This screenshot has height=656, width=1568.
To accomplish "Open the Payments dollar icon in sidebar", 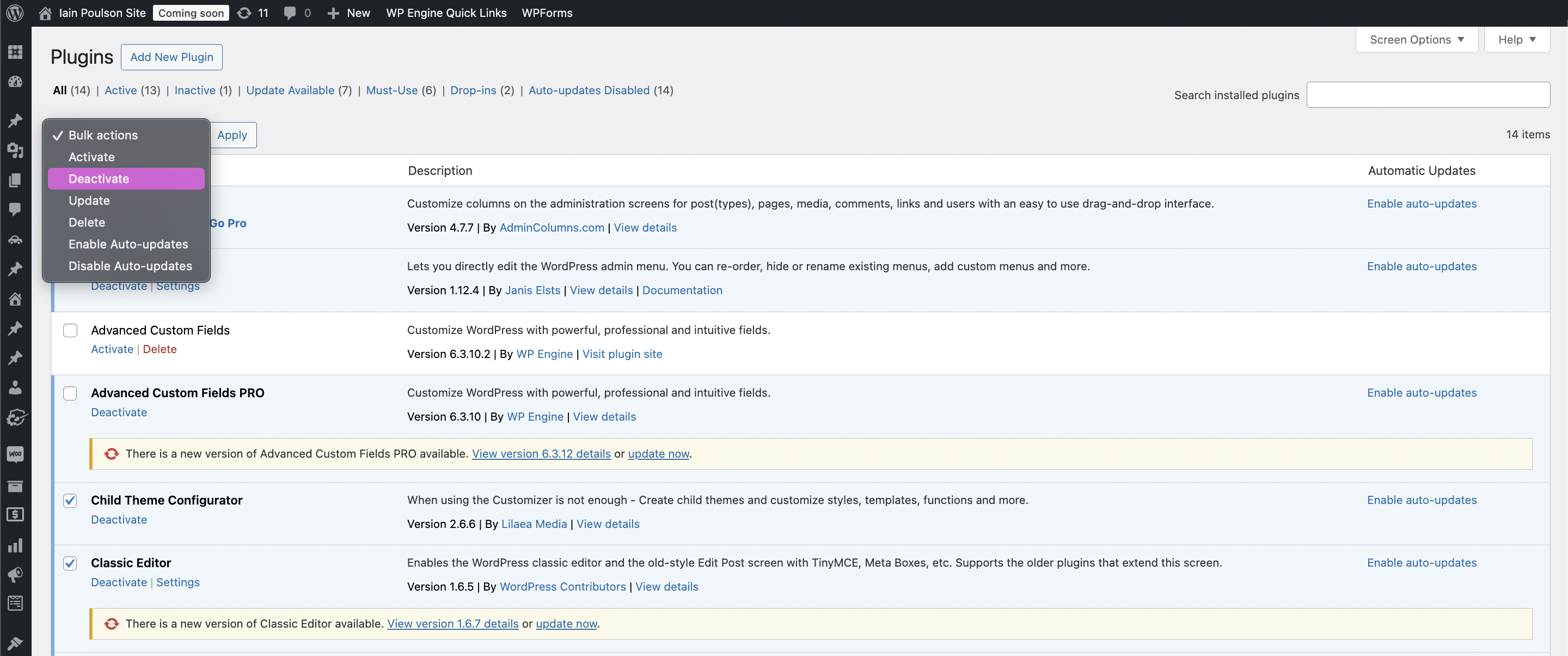I will click(15, 515).
